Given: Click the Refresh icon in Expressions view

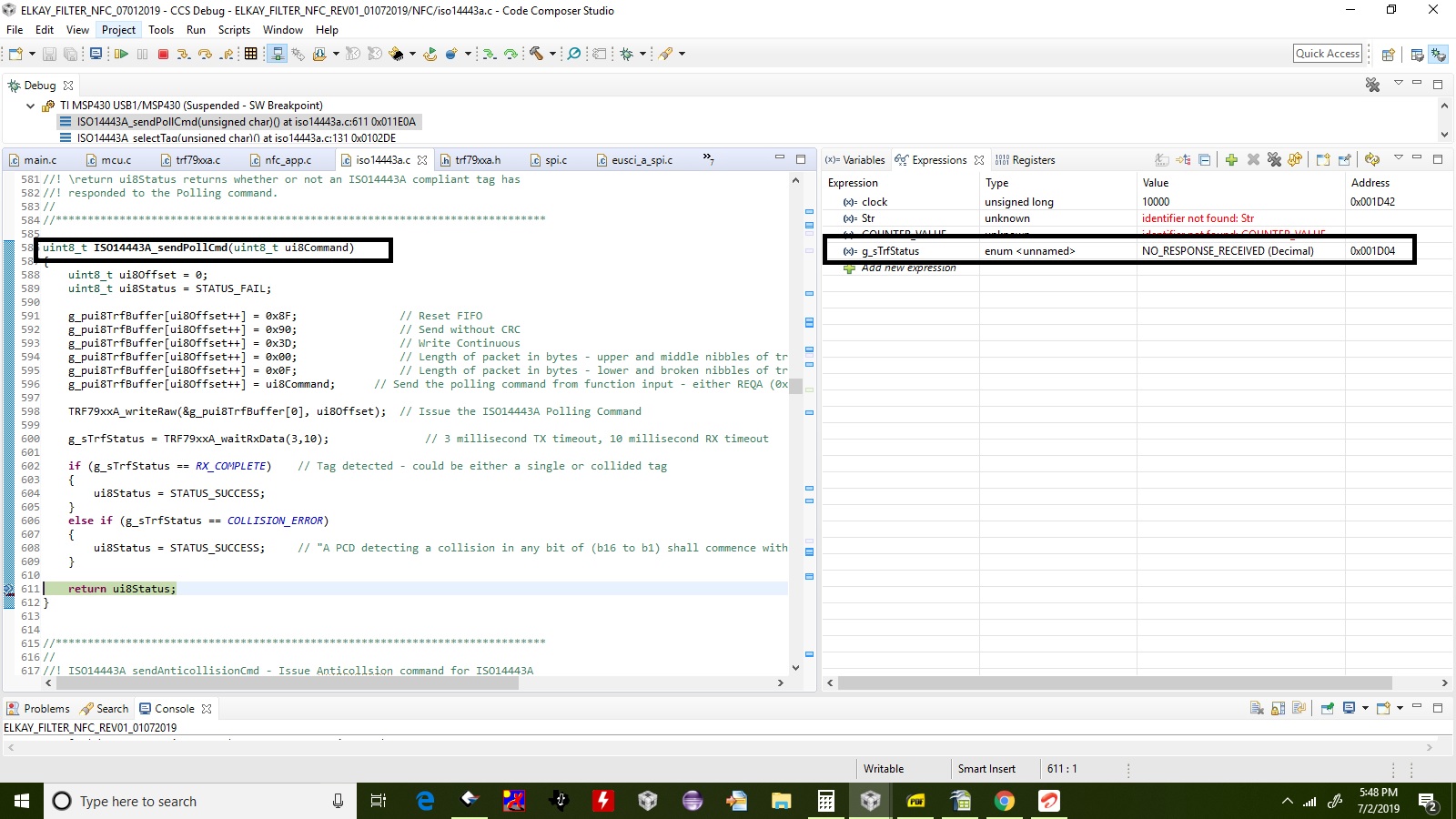Looking at the screenshot, I should (x=1372, y=160).
